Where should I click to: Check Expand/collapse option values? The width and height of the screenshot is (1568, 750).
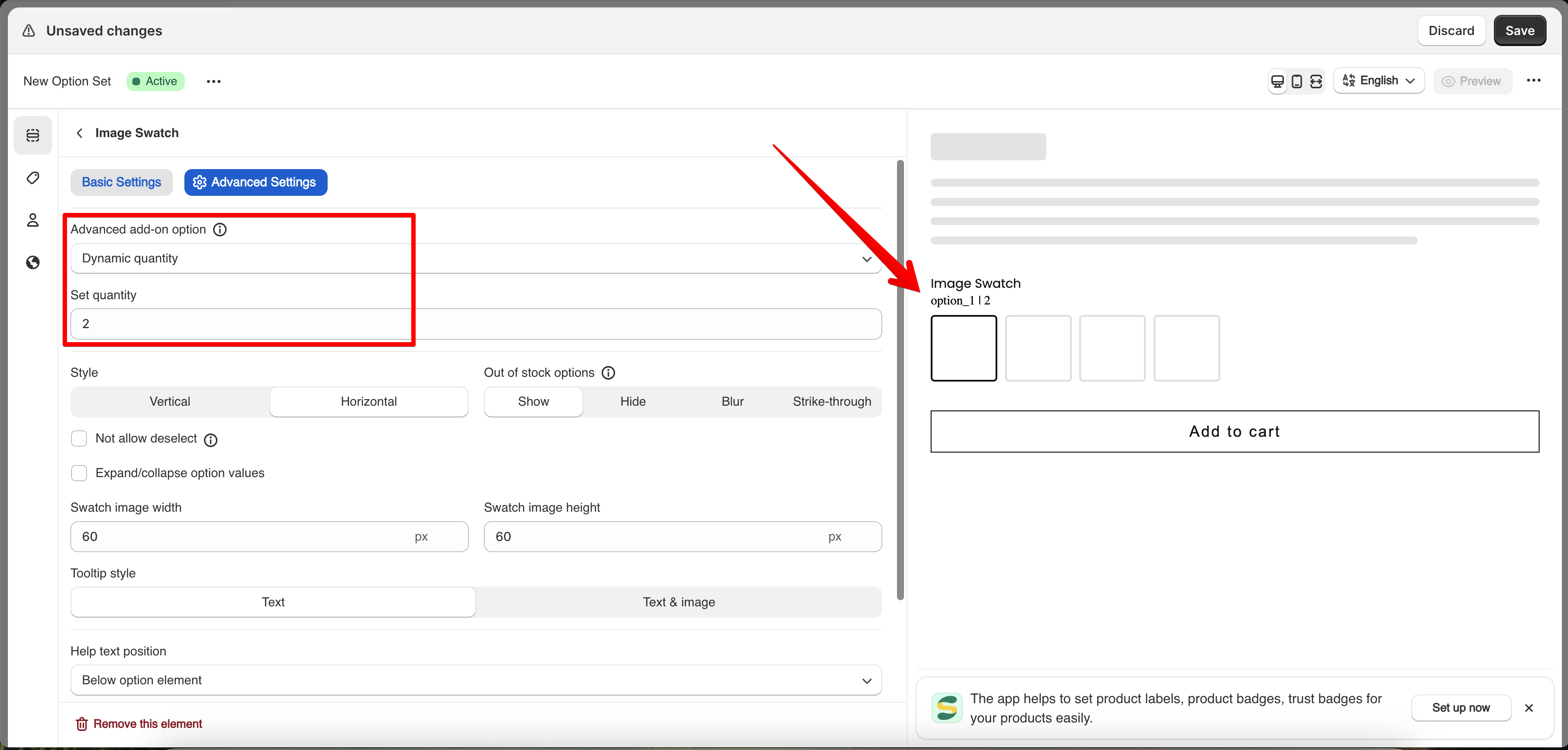pos(79,473)
